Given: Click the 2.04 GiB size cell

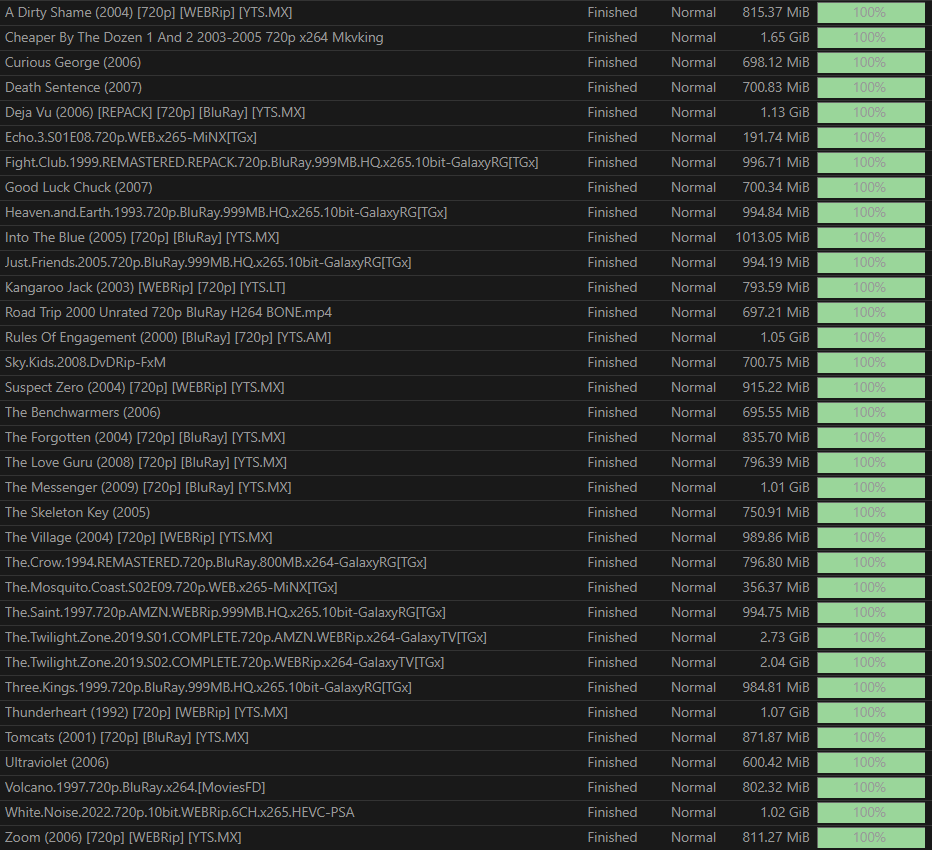Looking at the screenshot, I should [785, 662].
